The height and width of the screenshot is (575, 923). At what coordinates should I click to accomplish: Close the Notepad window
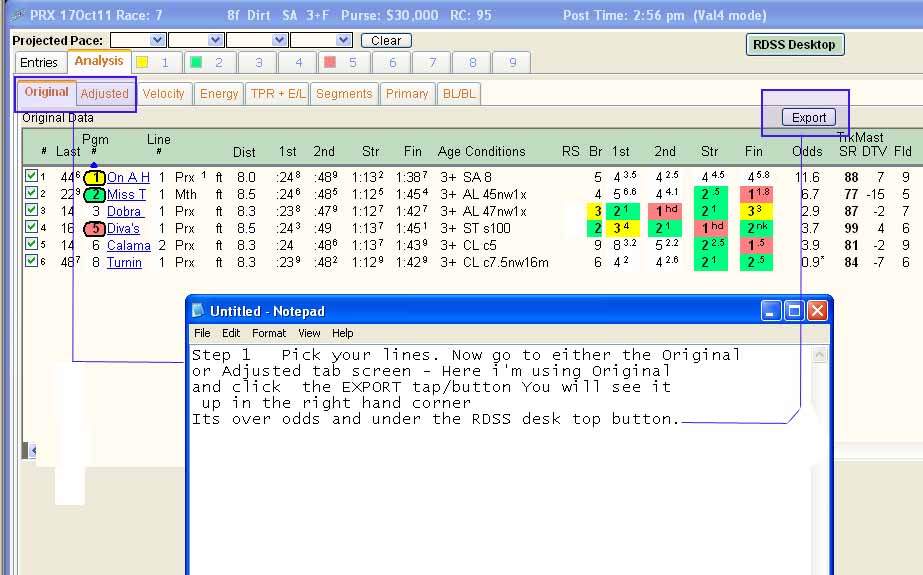[x=817, y=311]
